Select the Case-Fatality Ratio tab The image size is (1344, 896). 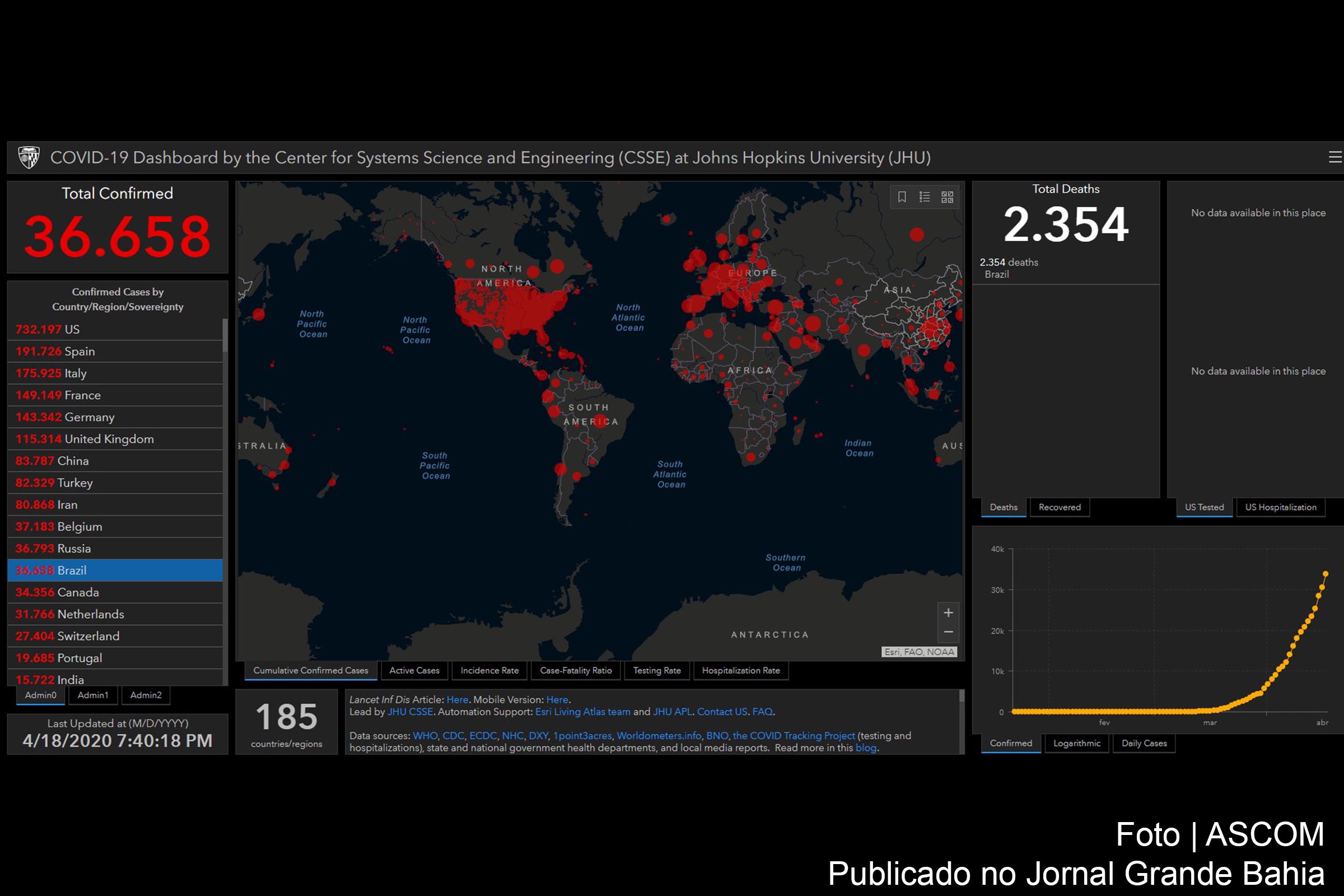coord(576,671)
